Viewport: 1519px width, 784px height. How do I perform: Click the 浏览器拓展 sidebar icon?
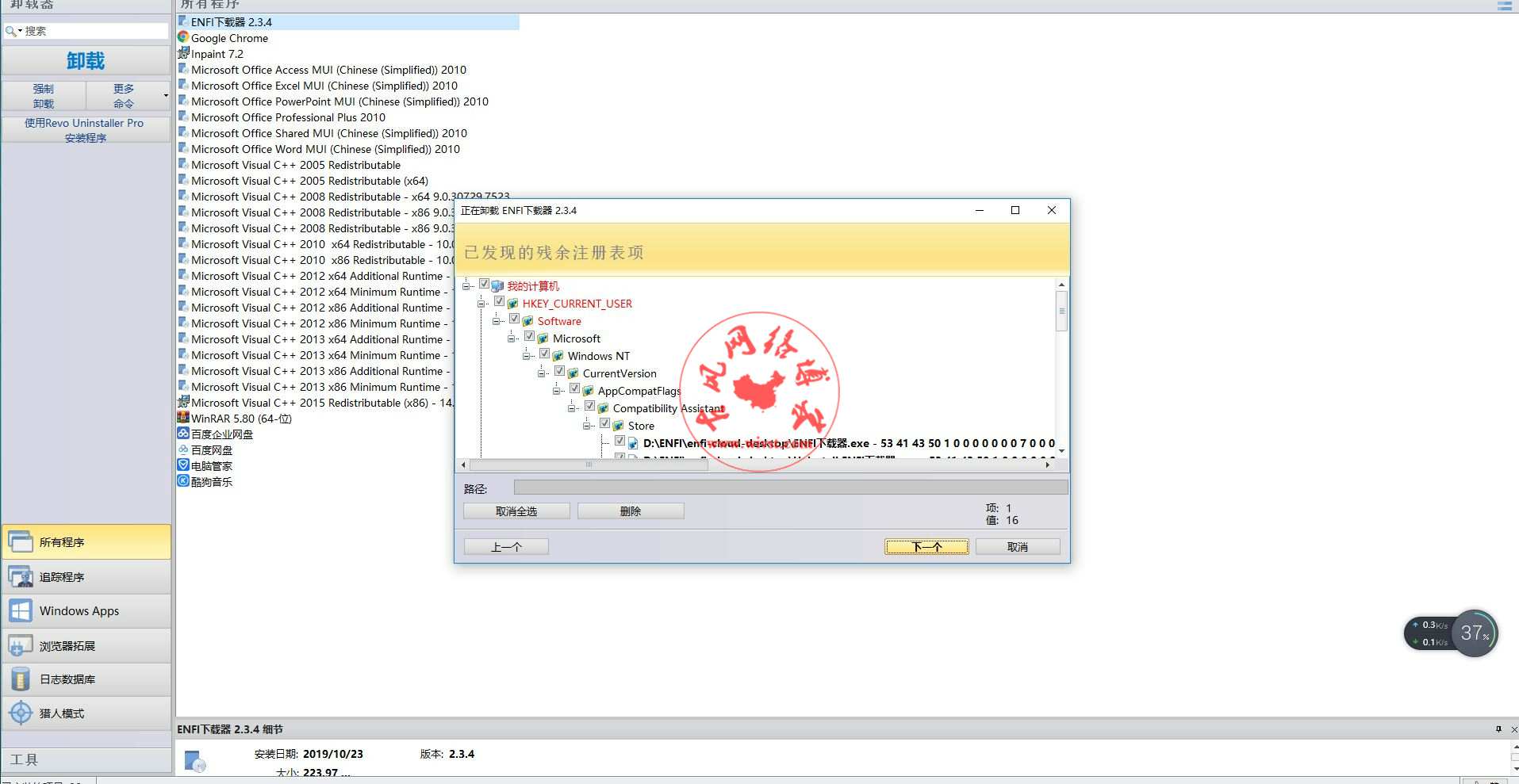pyautogui.click(x=21, y=646)
